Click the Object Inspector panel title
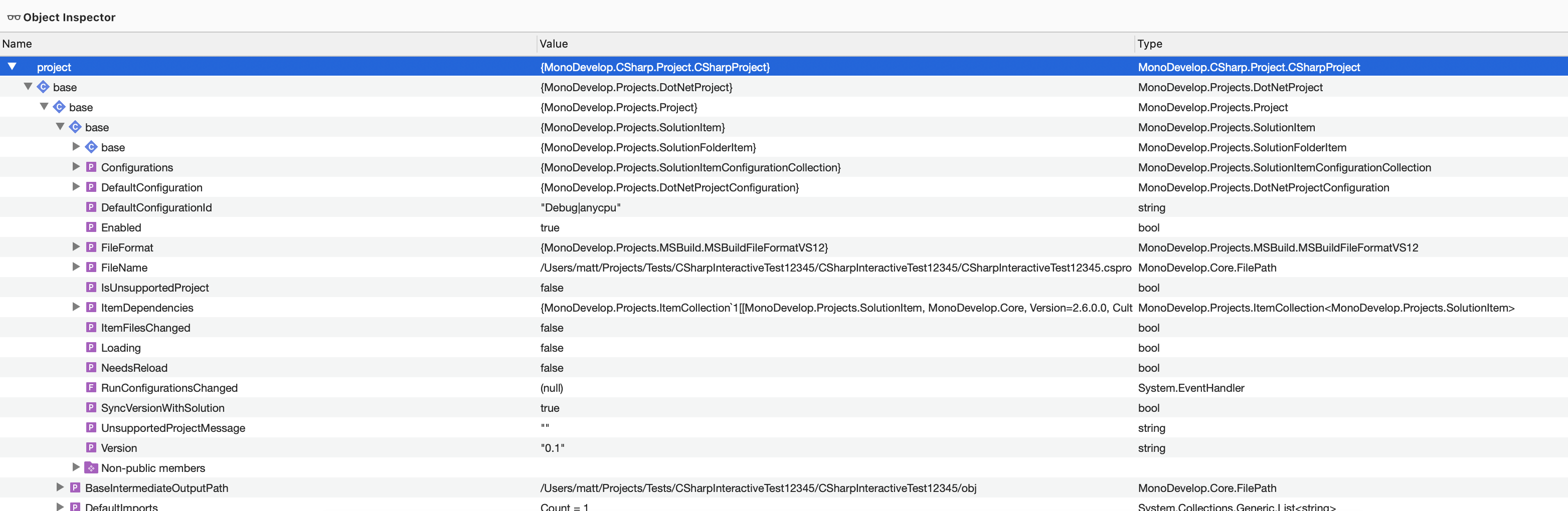This screenshot has width=1568, height=511. pos(69,18)
